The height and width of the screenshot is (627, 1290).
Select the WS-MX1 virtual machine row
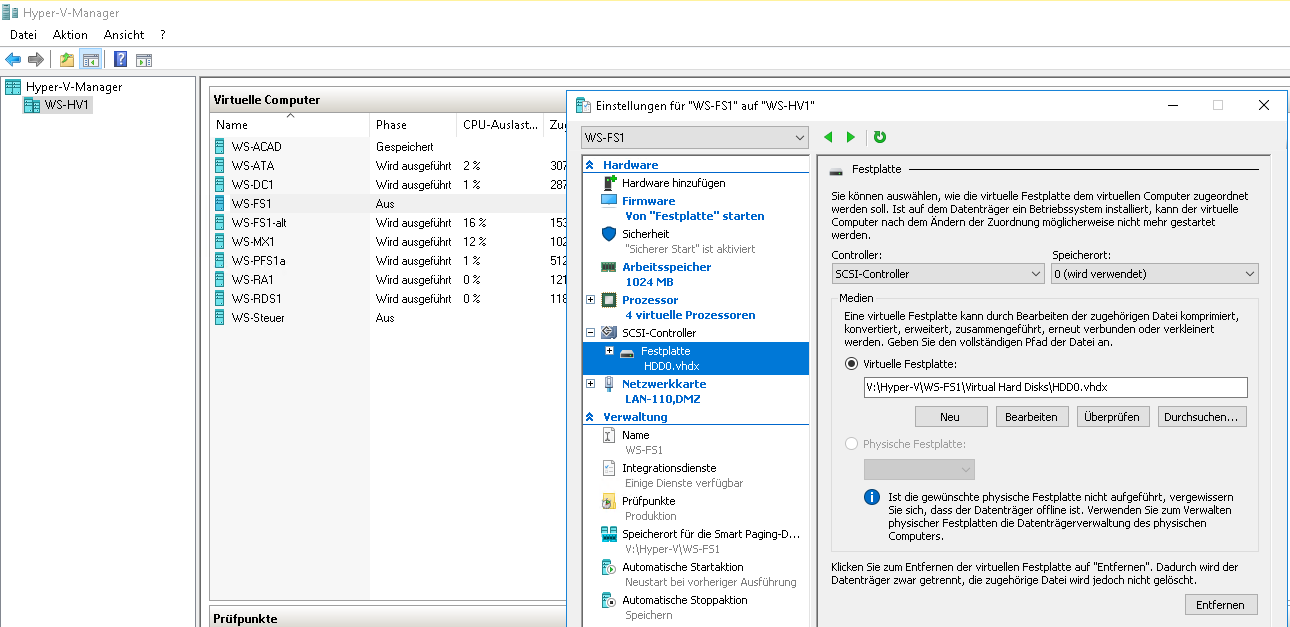(x=388, y=242)
